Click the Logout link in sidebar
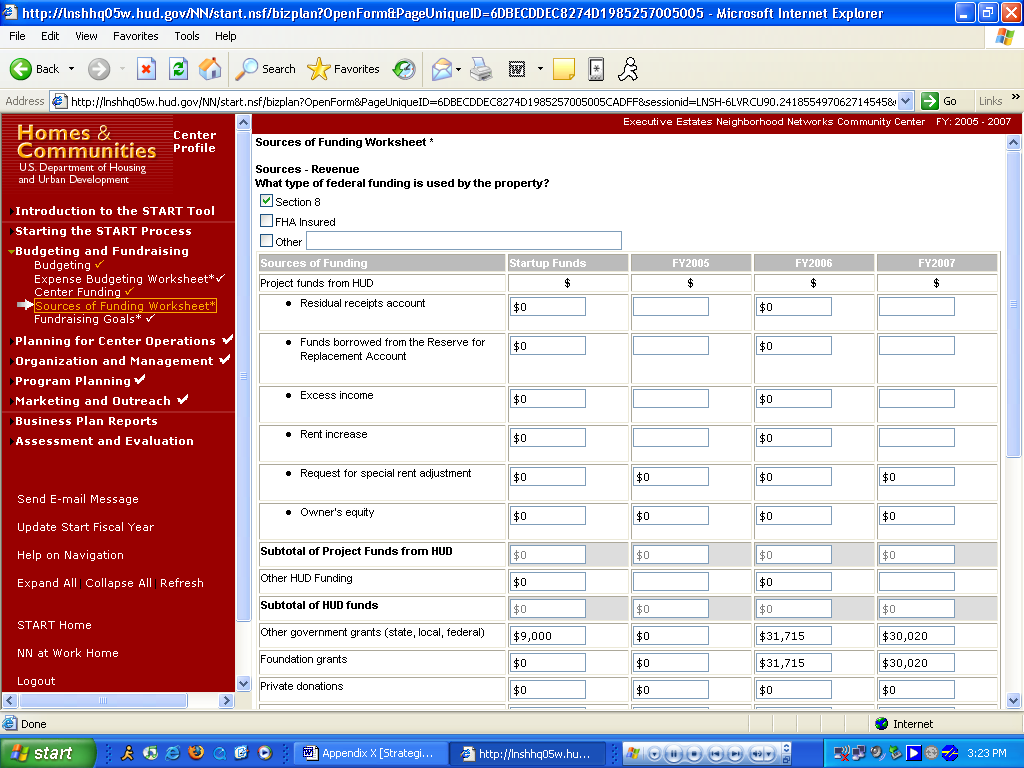Screen dimensions: 1024x768 pos(36,681)
